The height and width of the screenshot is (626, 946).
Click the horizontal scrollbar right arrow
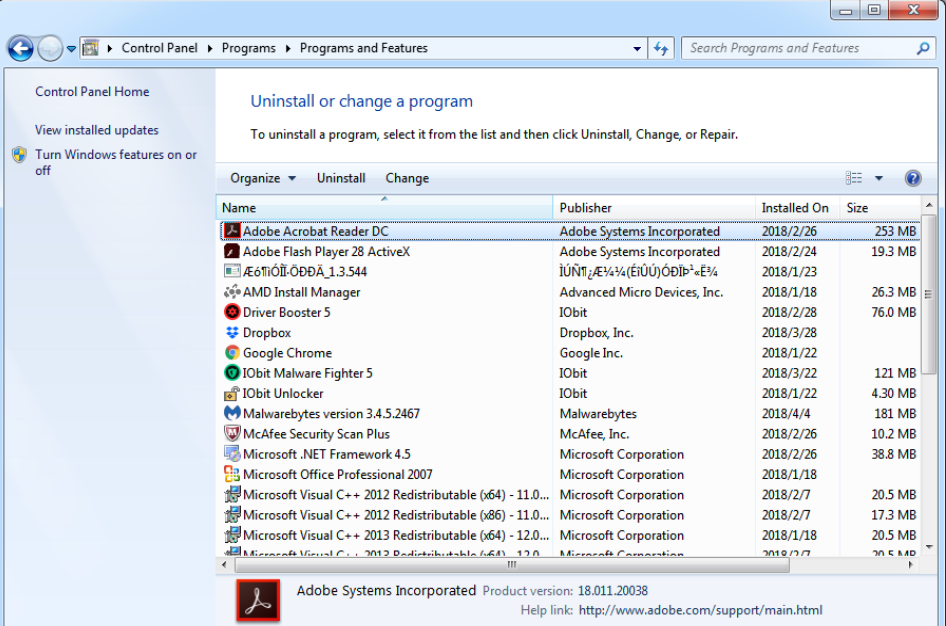(911, 565)
